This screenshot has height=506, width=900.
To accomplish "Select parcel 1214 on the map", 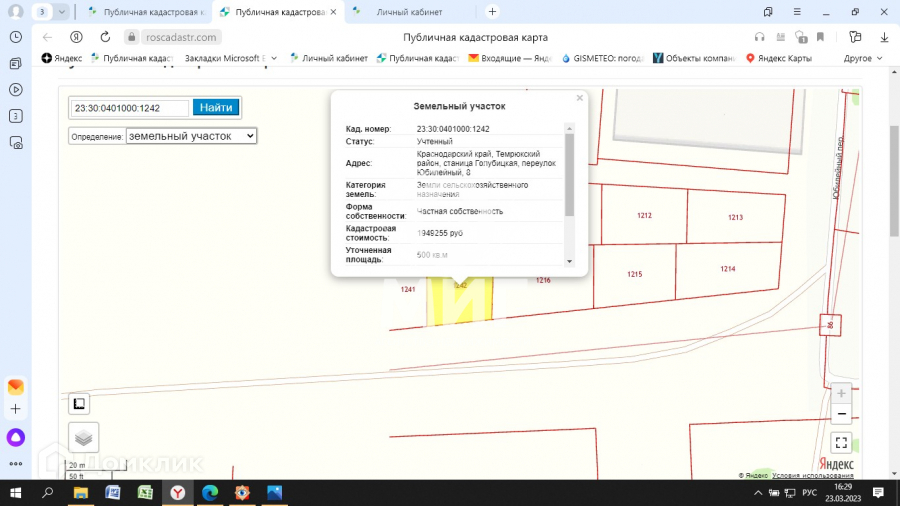I will click(728, 268).
